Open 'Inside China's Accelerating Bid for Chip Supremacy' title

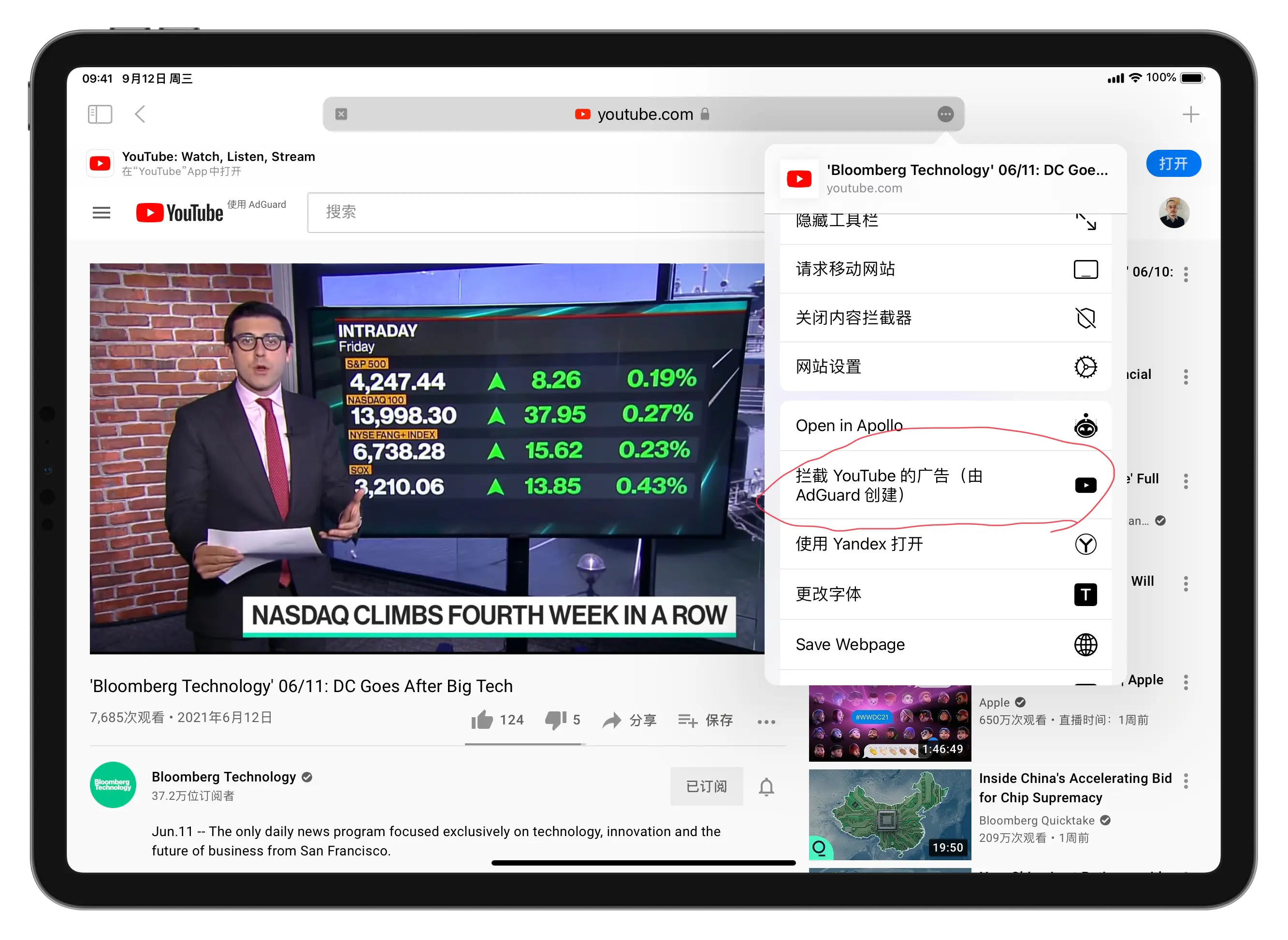[x=1075, y=788]
